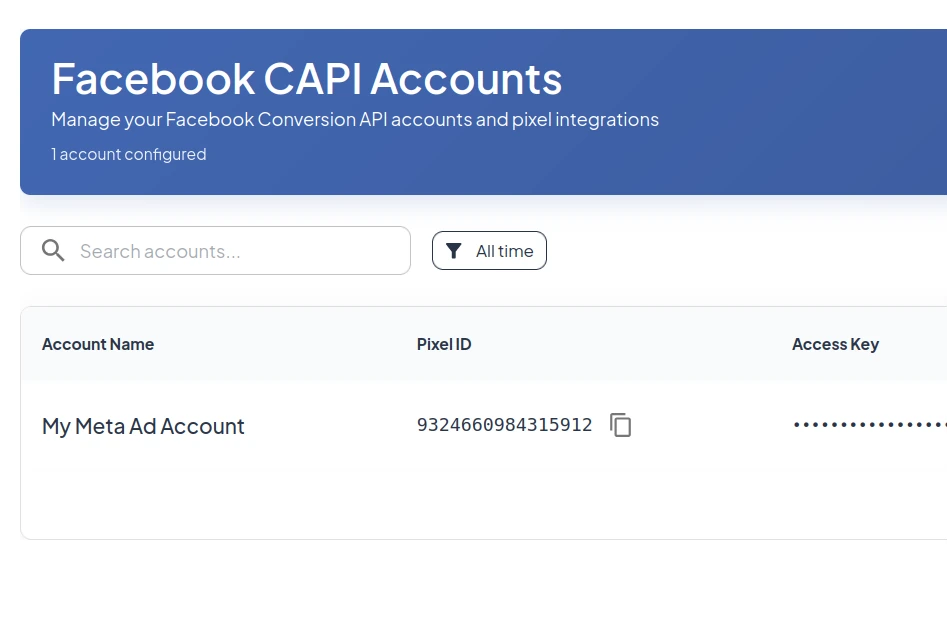948x636 pixels.
Task: Sort the table by Pixel ID
Action: (444, 344)
